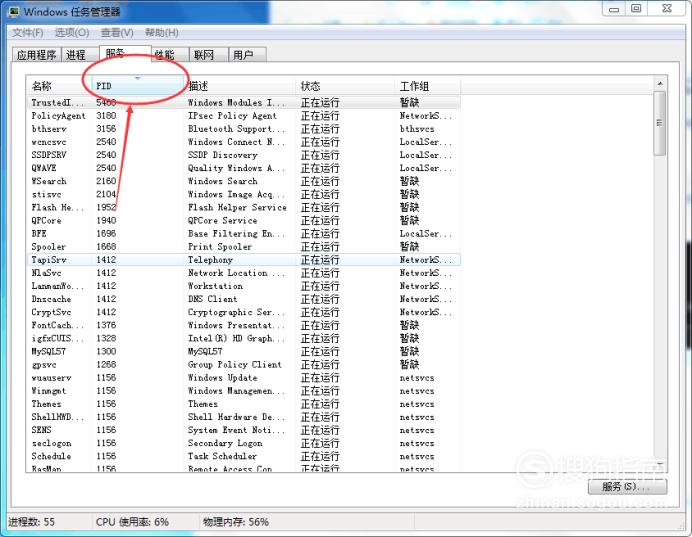Click the Print Spooler description
Screen dimensions: 692x537
[220, 247]
